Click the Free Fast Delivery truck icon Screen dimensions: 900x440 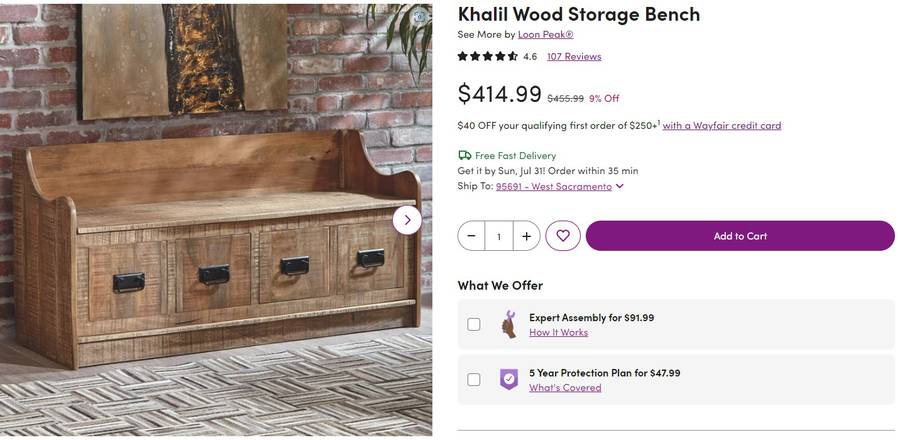click(465, 156)
